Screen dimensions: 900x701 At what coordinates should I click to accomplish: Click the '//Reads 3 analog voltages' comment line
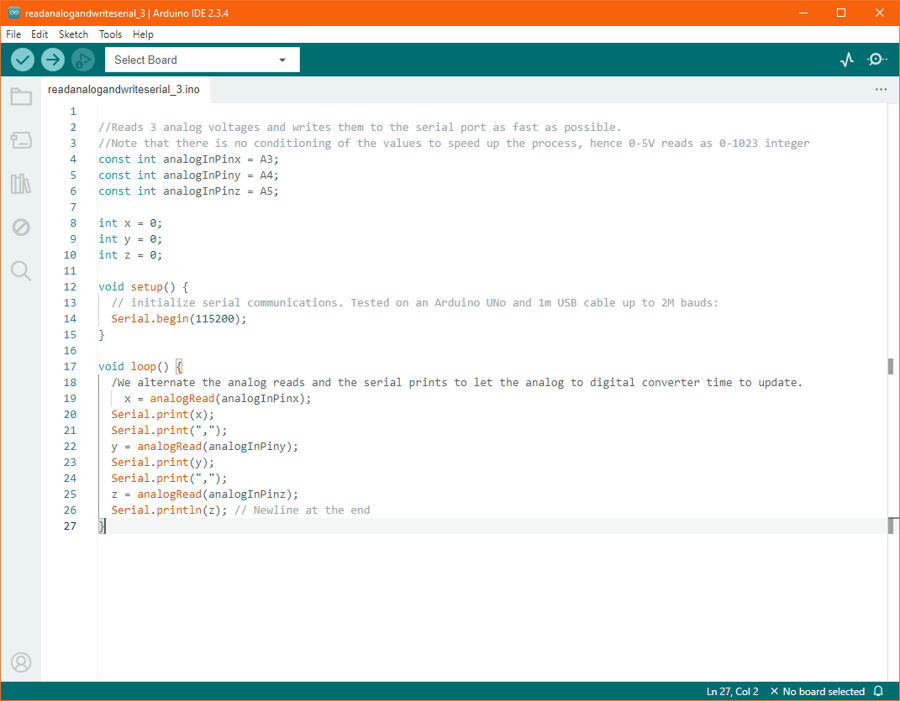click(x=360, y=127)
